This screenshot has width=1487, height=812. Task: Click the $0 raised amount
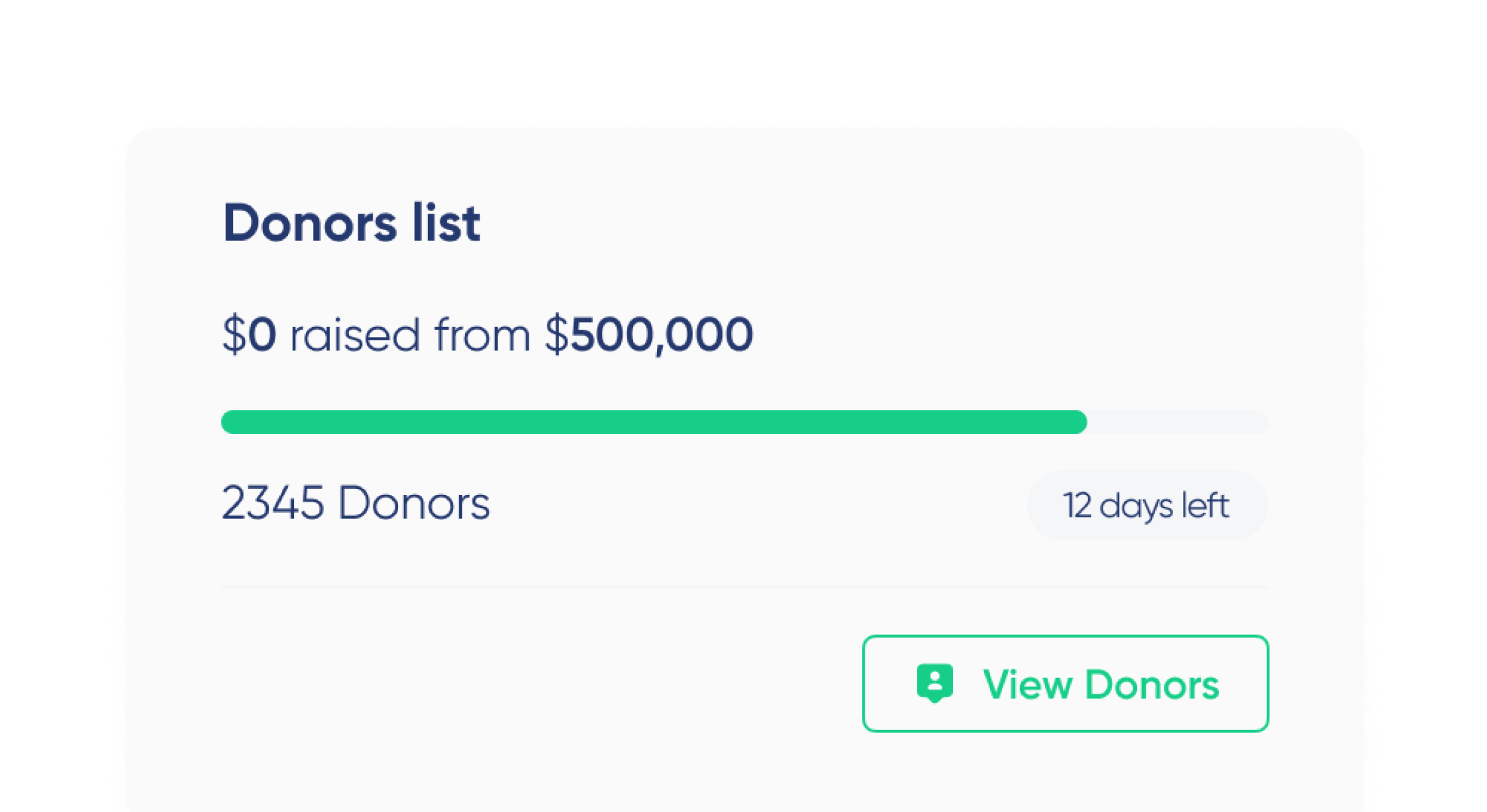point(249,334)
